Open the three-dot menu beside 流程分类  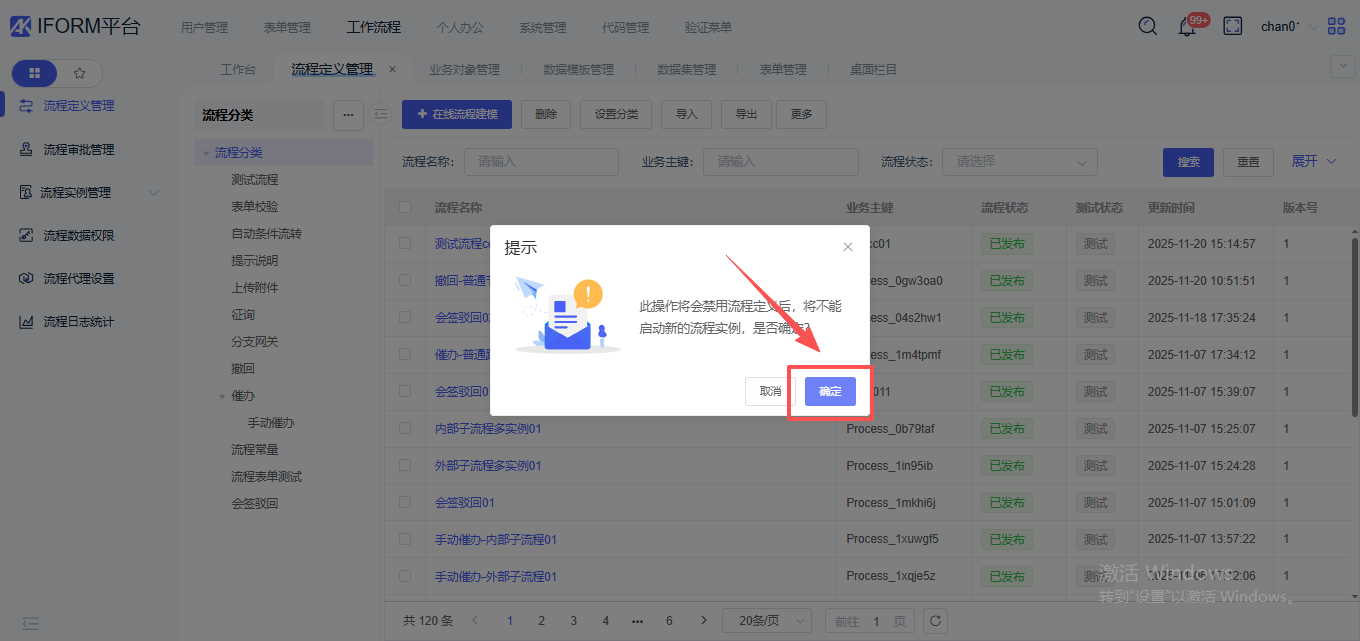click(347, 115)
